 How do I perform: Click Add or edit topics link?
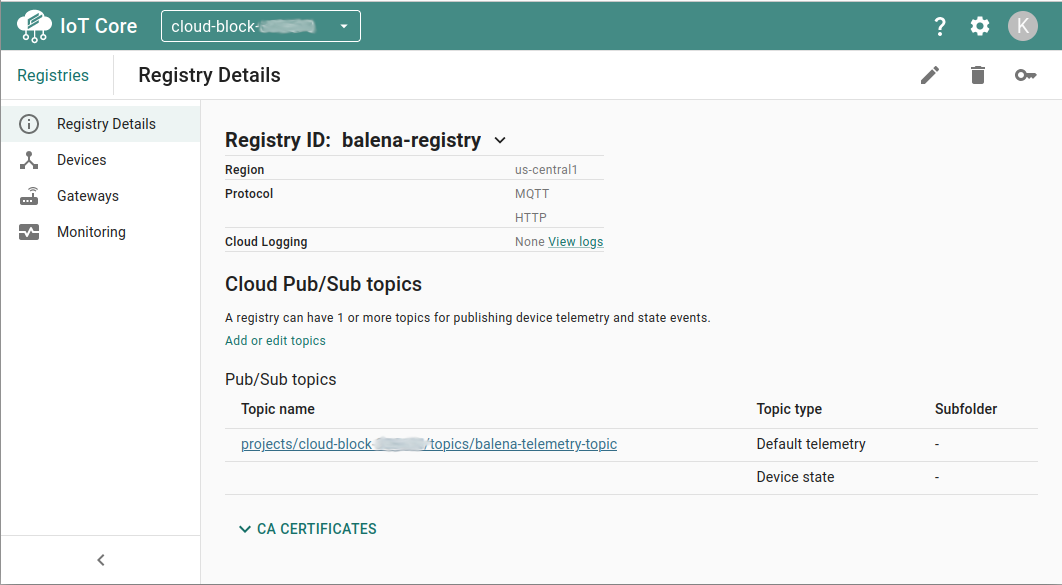pos(275,341)
